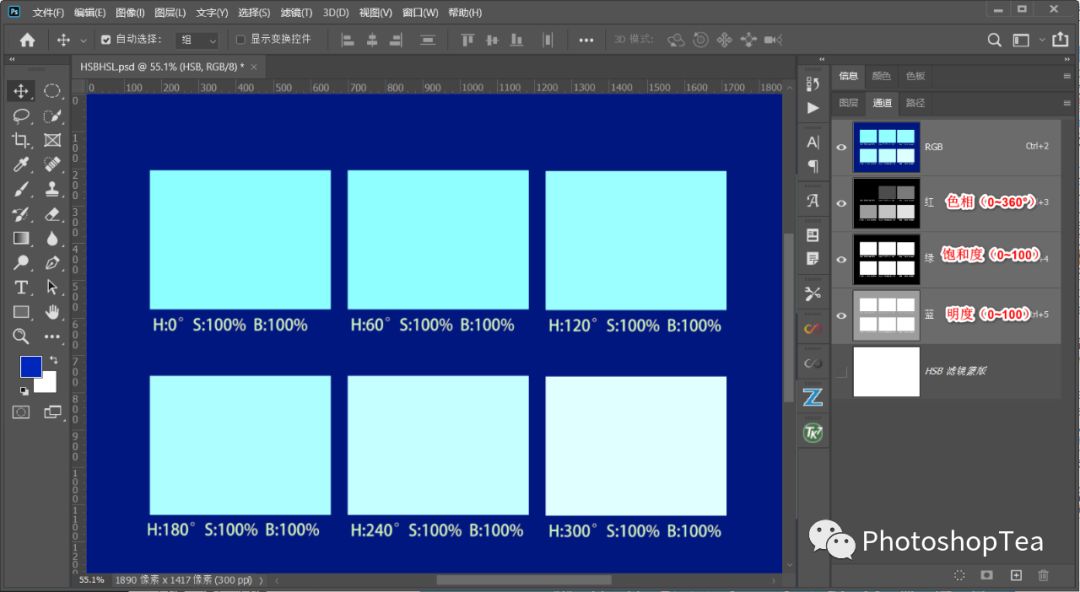Screen dimensions: 1080x592
Task: Click the delete channel trash button
Action: 1044,575
